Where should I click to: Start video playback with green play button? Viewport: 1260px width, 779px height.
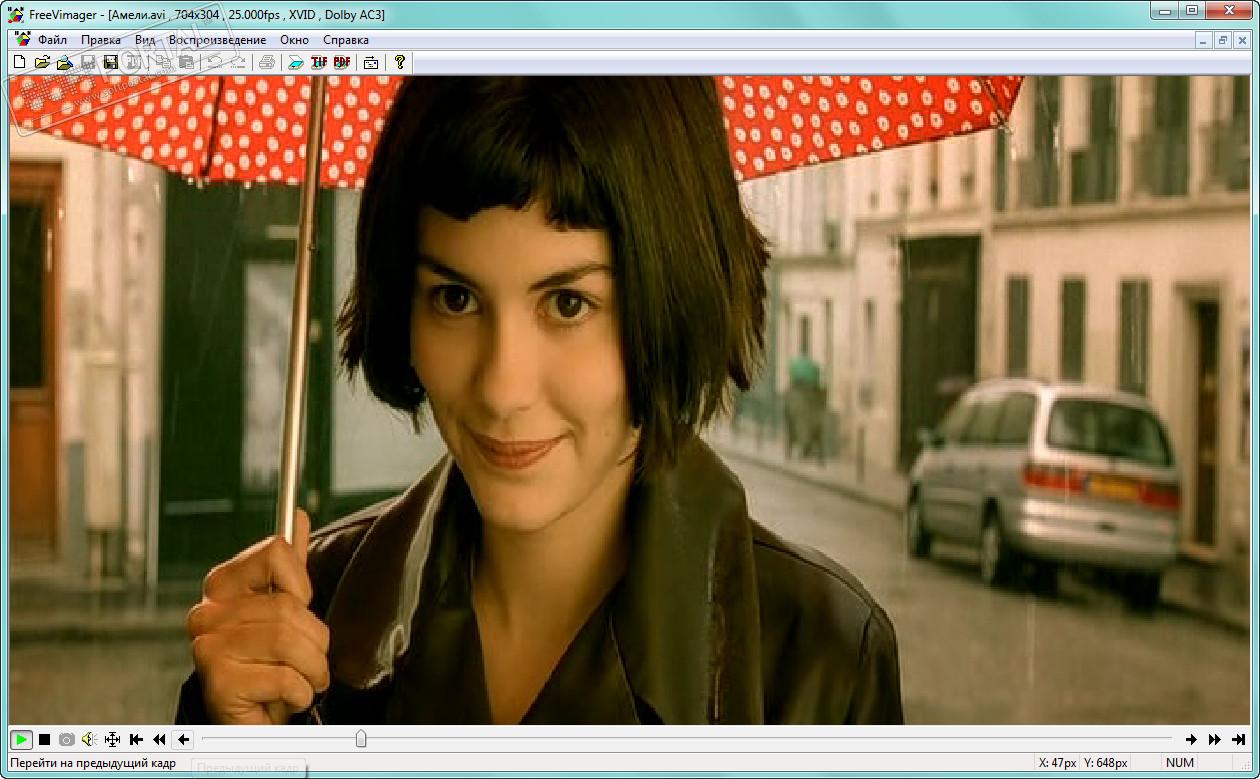coord(21,739)
